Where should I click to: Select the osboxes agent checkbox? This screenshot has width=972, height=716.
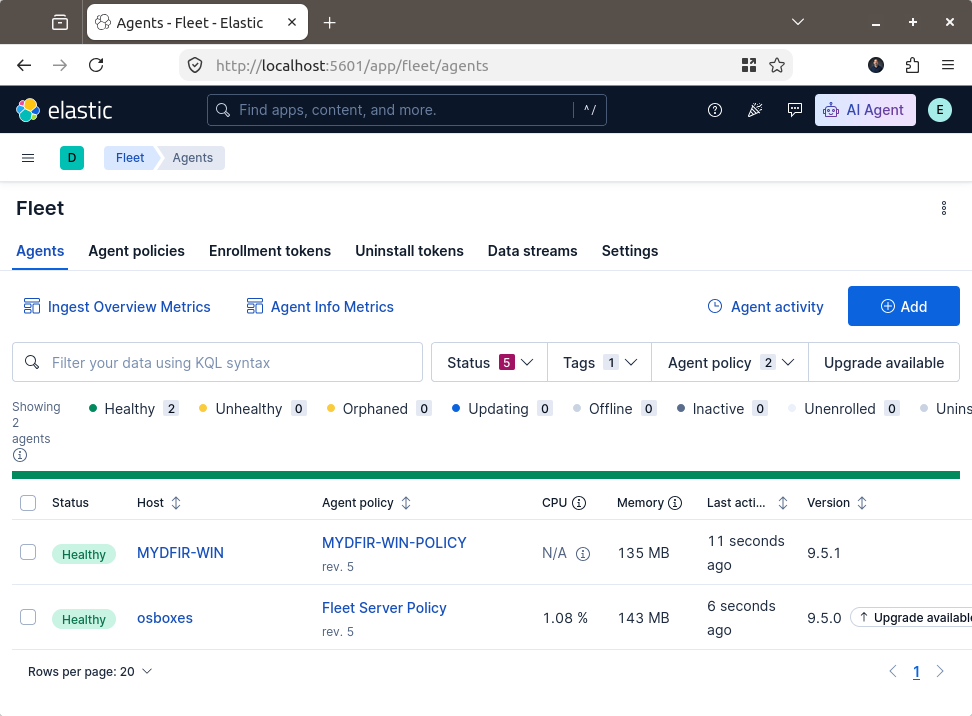[x=28, y=617]
